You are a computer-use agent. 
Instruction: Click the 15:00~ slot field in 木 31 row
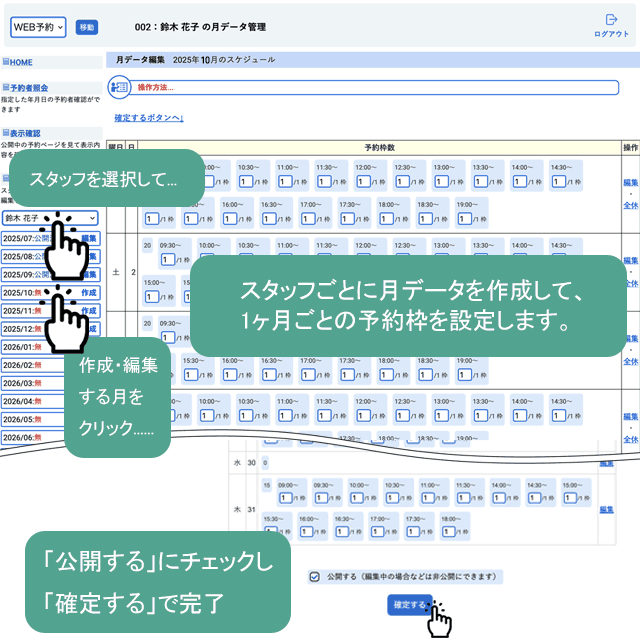[570, 498]
